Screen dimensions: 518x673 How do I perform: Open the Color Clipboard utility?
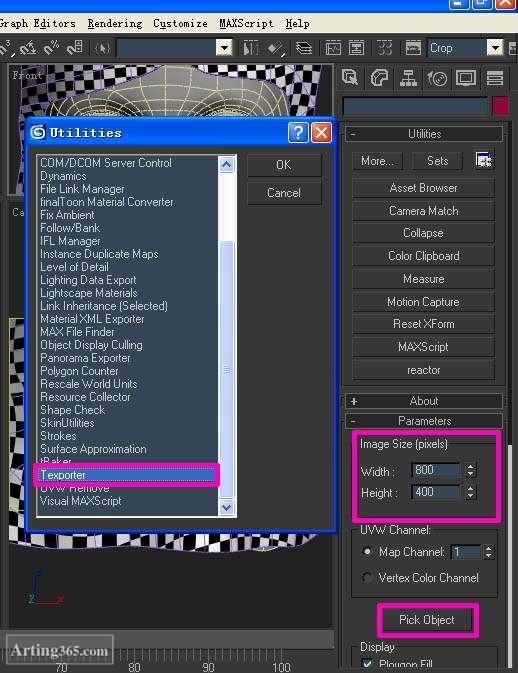(x=424, y=256)
